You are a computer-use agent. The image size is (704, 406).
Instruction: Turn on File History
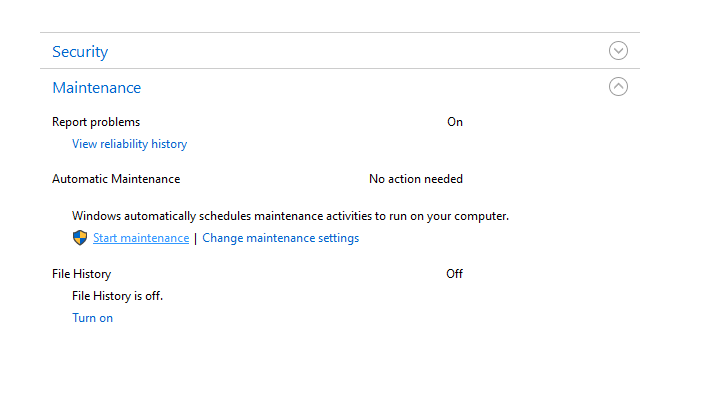tap(92, 318)
